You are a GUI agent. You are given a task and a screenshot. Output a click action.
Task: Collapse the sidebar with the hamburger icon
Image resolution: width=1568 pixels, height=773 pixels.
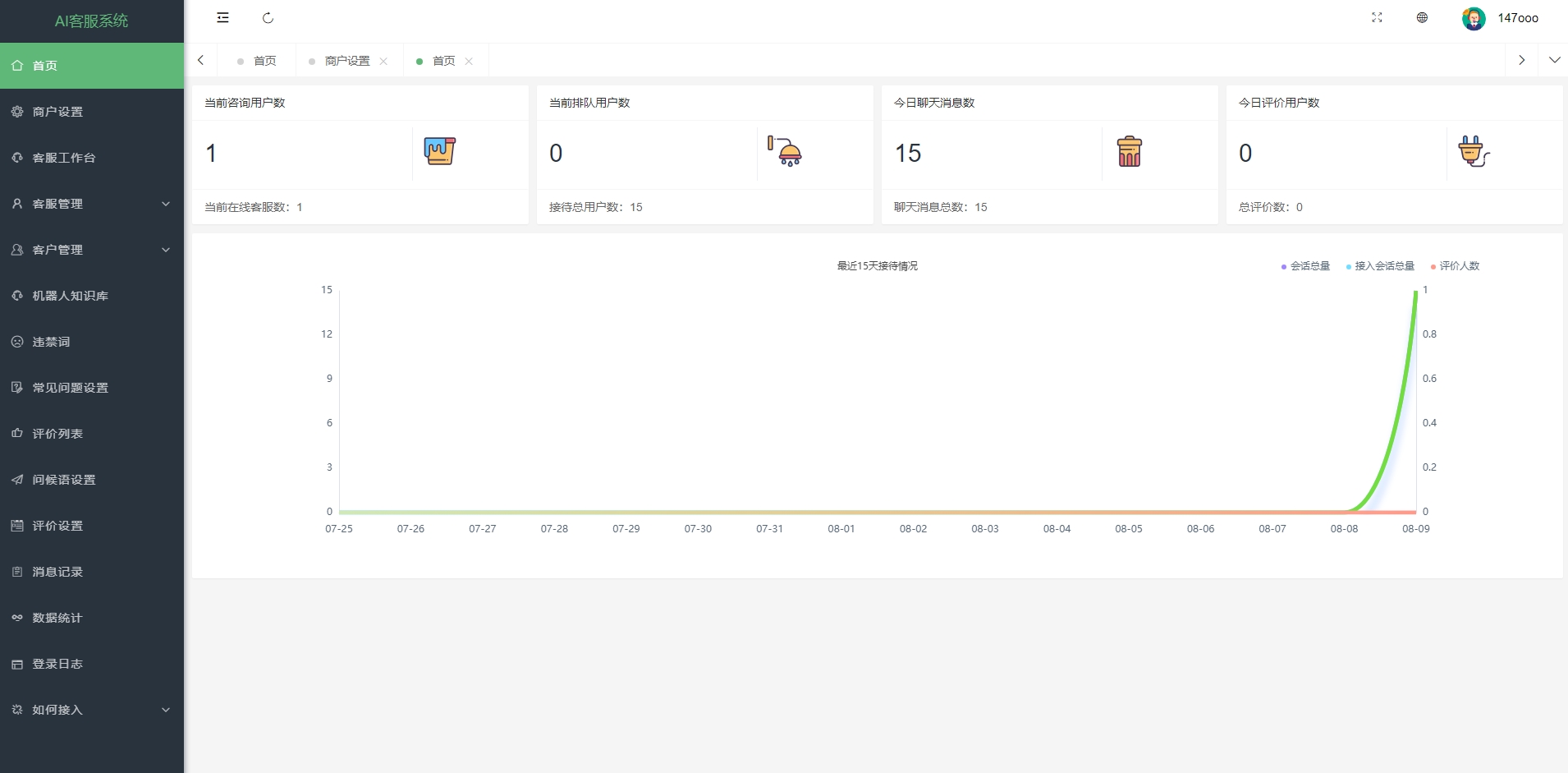pyautogui.click(x=222, y=18)
